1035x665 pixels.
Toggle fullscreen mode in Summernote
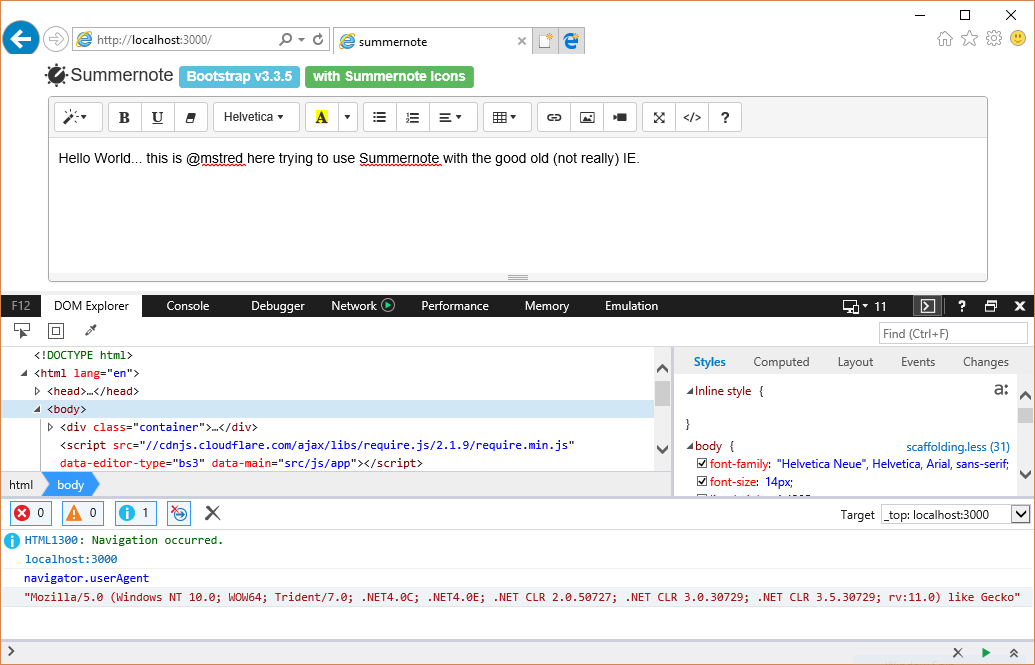coord(658,117)
